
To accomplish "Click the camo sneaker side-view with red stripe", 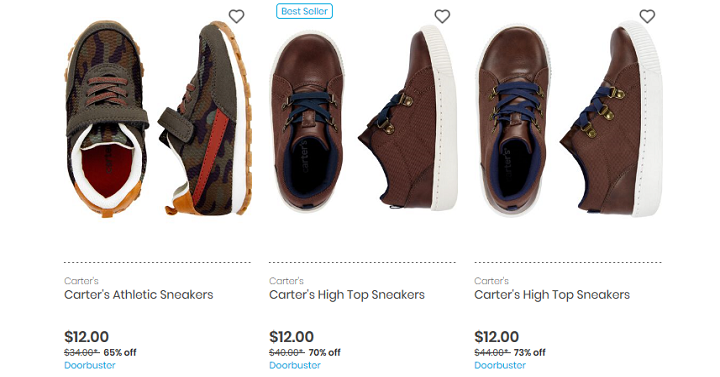I will click(x=205, y=118).
